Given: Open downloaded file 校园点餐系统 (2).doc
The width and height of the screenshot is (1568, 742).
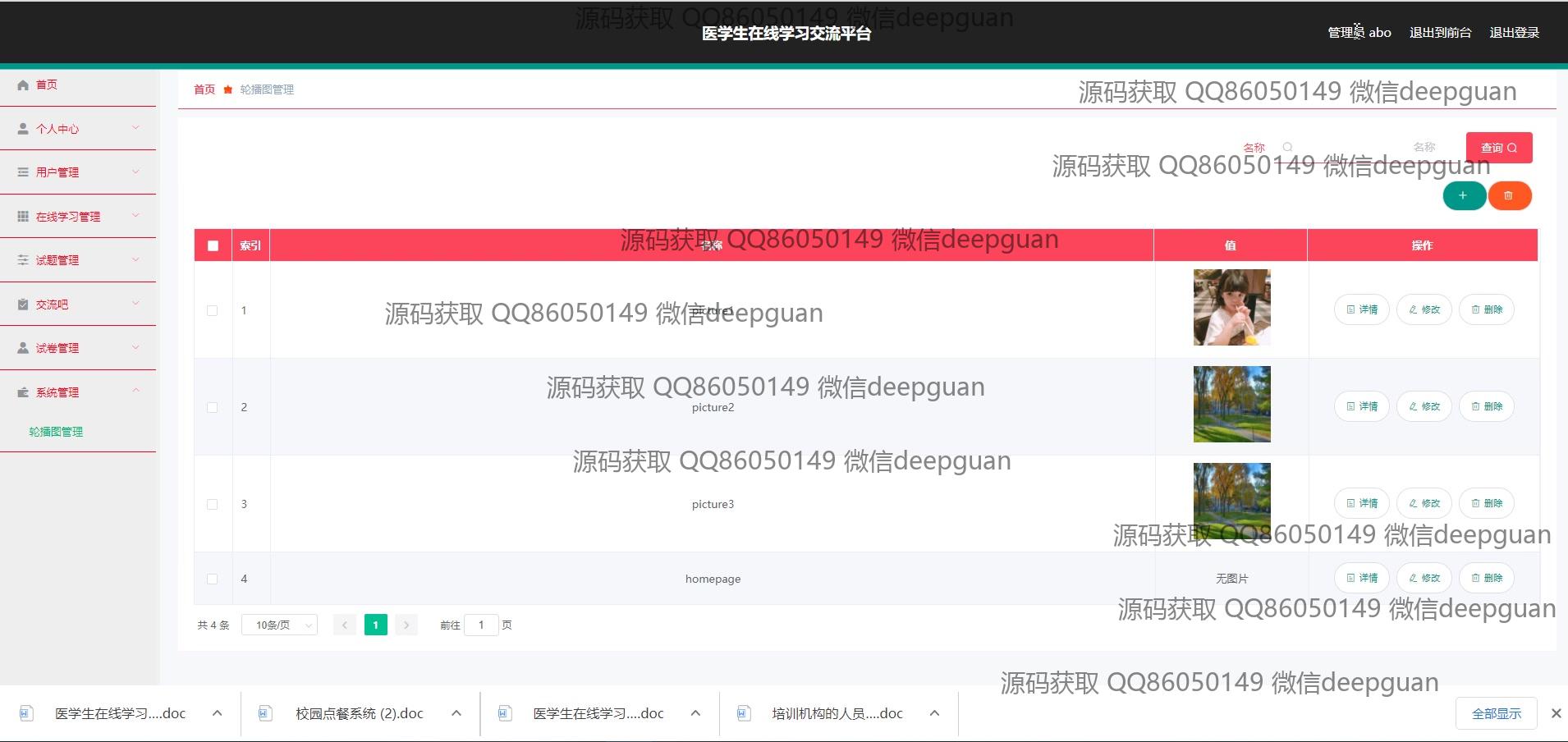Looking at the screenshot, I should [x=360, y=713].
